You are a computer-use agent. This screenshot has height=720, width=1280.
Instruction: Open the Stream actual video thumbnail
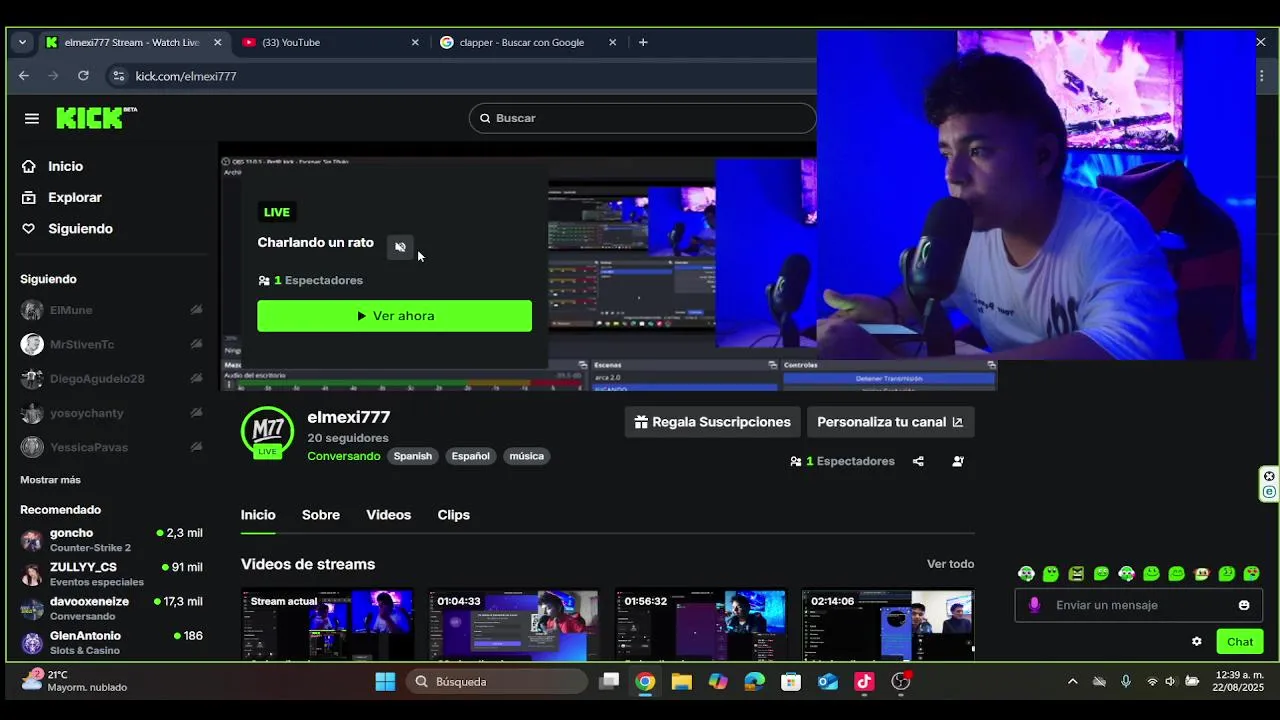point(327,624)
